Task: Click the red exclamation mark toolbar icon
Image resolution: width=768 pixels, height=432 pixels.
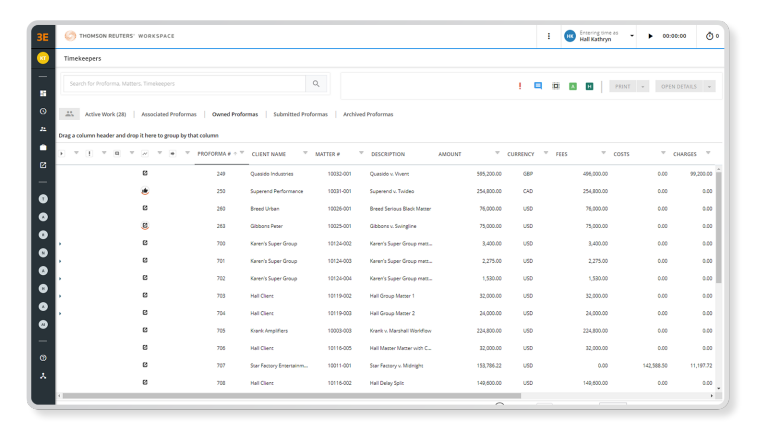Action: pyautogui.click(x=520, y=86)
